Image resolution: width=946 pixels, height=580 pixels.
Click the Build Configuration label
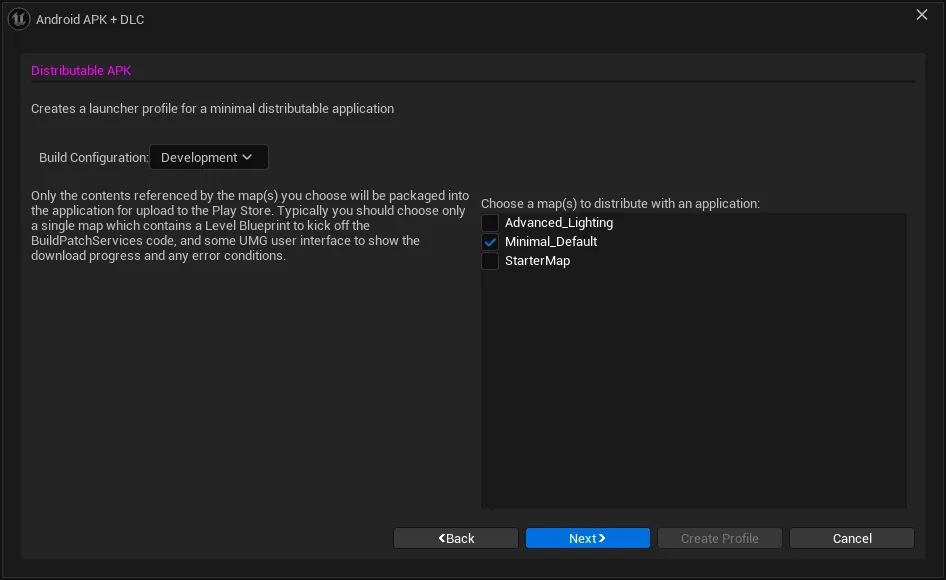94,158
